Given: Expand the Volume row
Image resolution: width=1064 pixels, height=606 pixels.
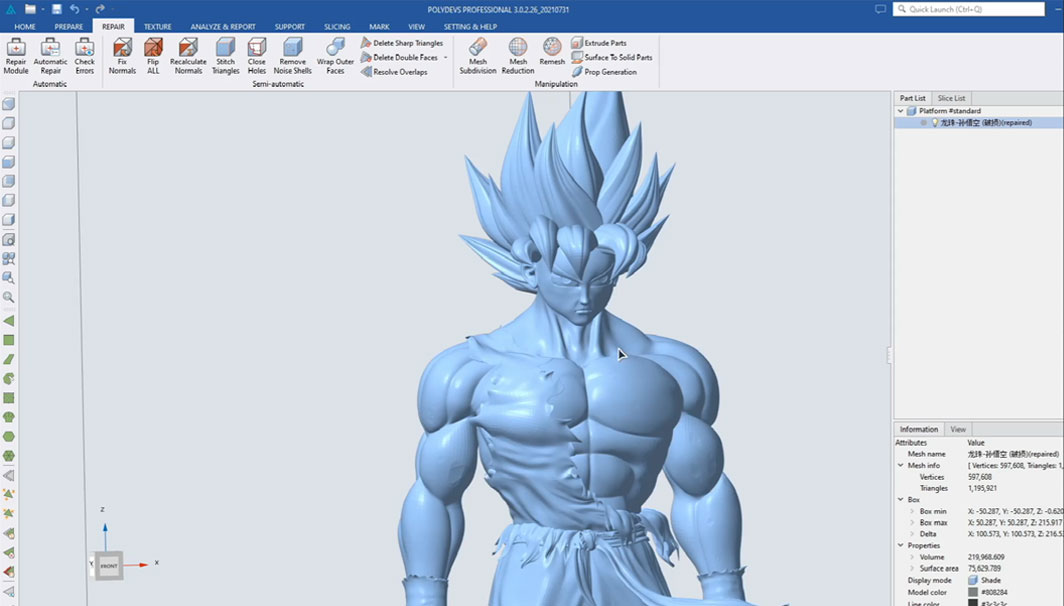Looking at the screenshot, I should [x=912, y=557].
